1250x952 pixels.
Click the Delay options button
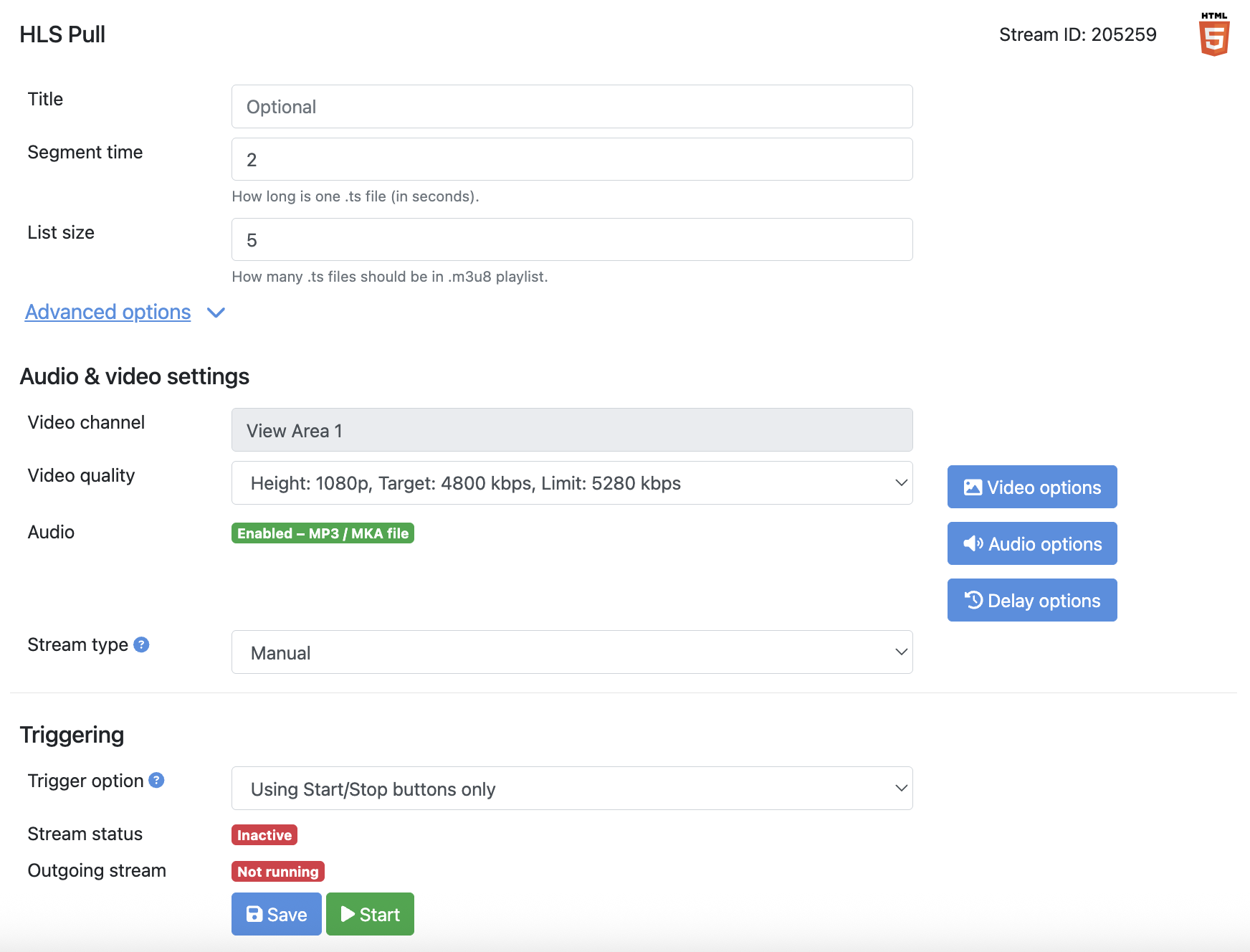pyautogui.click(x=1032, y=600)
